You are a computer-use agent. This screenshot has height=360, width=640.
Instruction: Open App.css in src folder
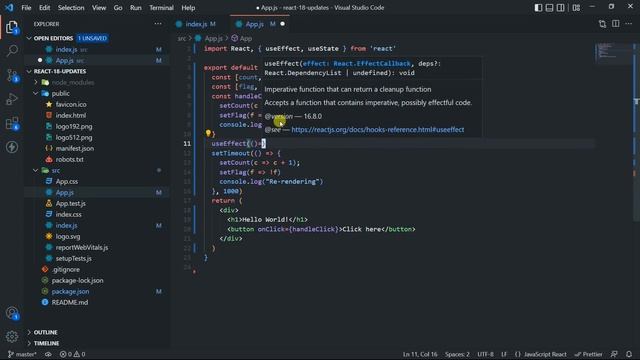67,181
